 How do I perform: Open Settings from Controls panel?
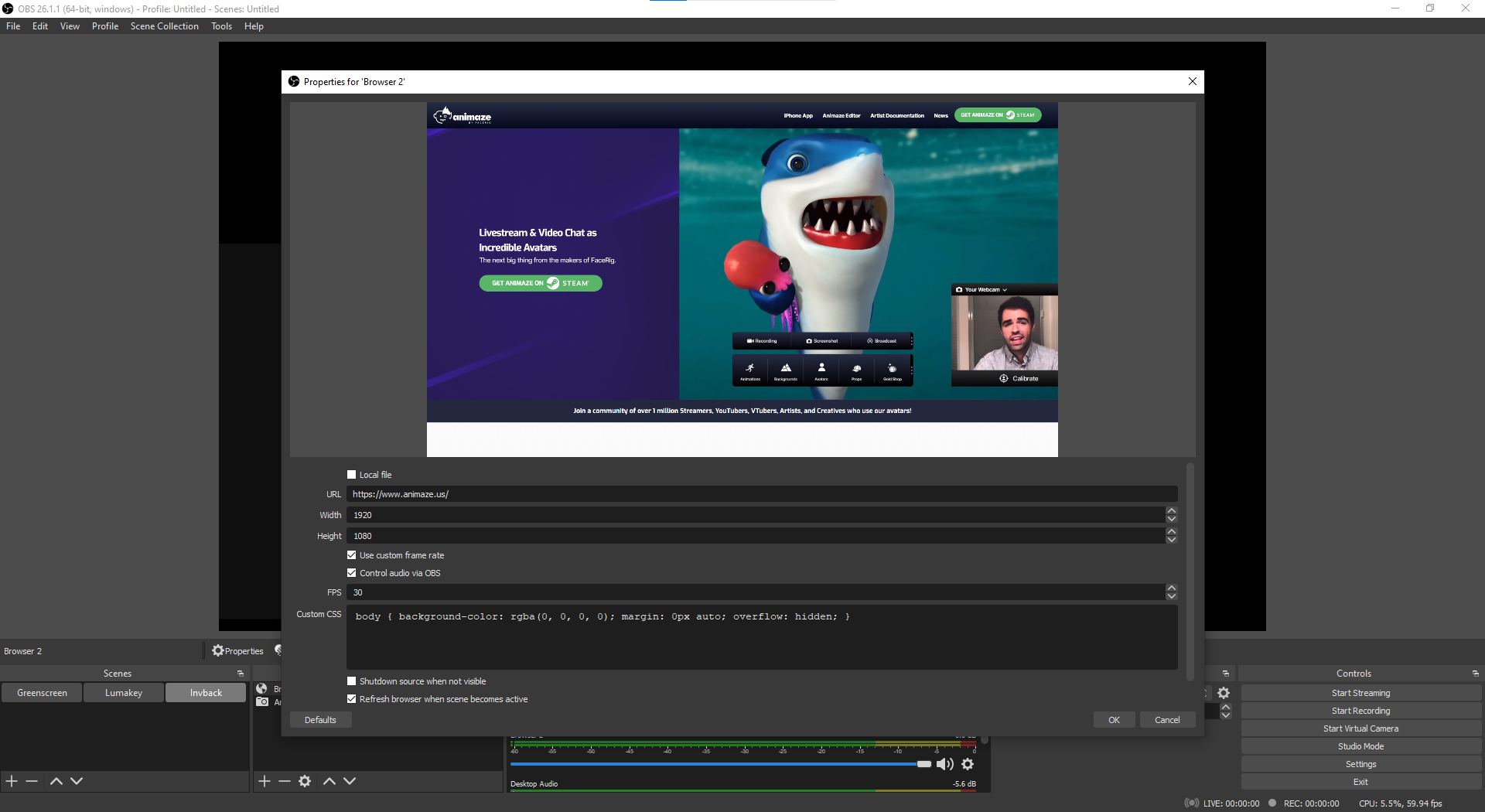pyautogui.click(x=1360, y=764)
